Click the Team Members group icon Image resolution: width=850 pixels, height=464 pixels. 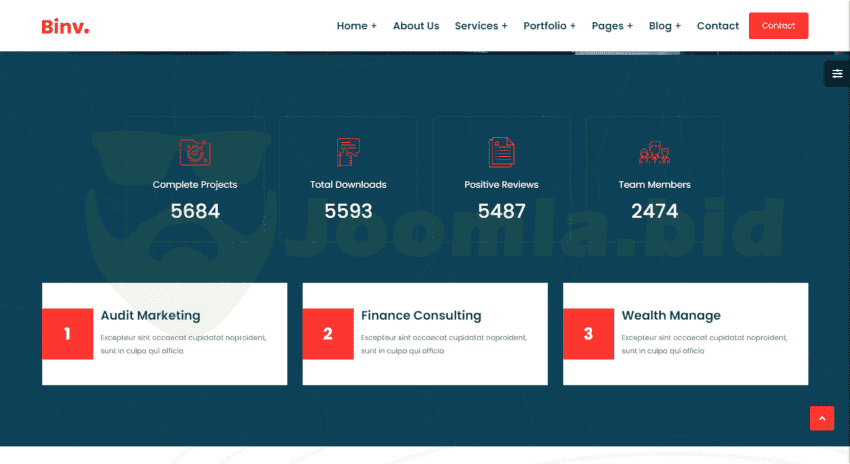654,153
